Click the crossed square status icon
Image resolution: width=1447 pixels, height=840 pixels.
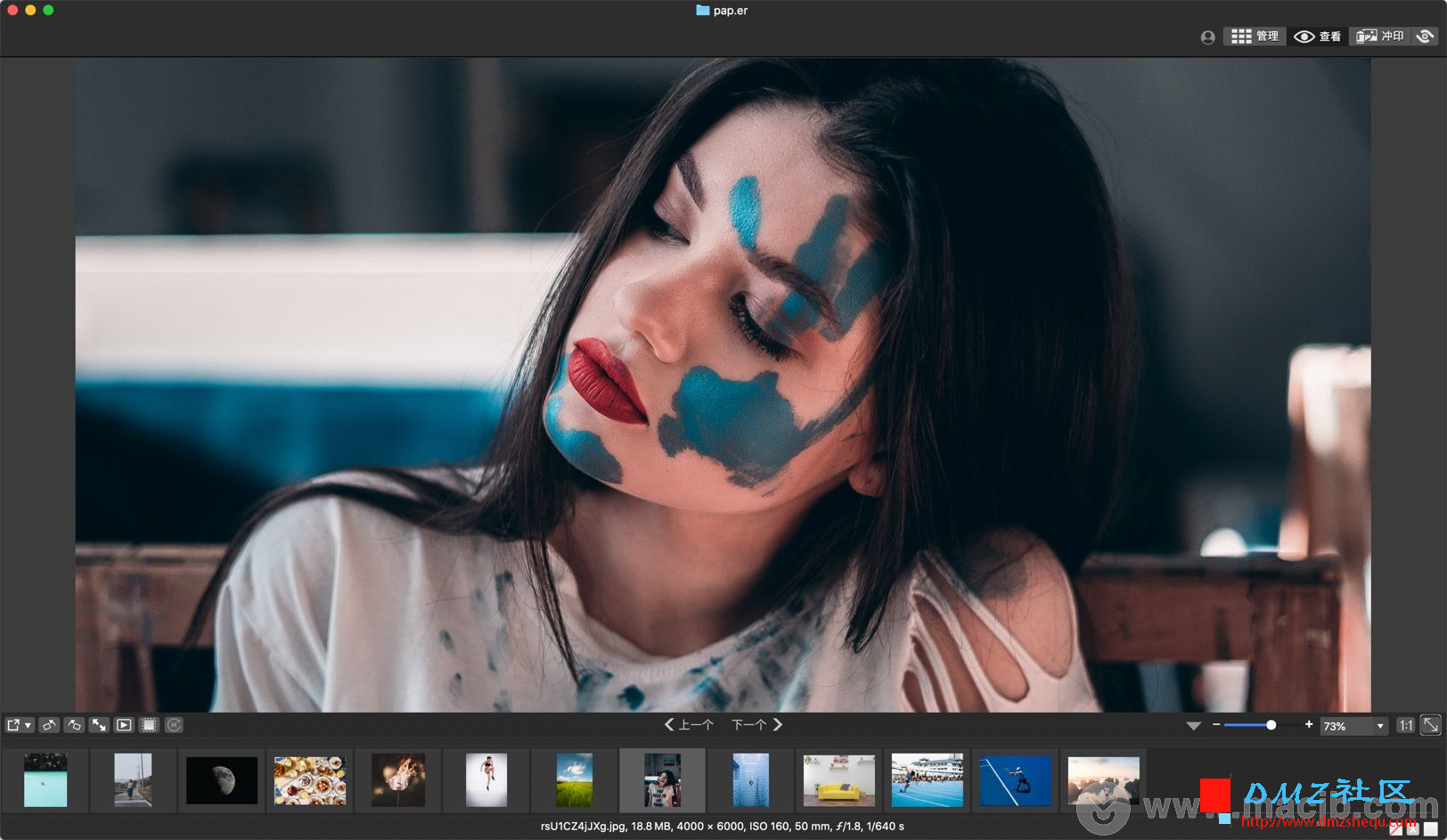[1412, 829]
